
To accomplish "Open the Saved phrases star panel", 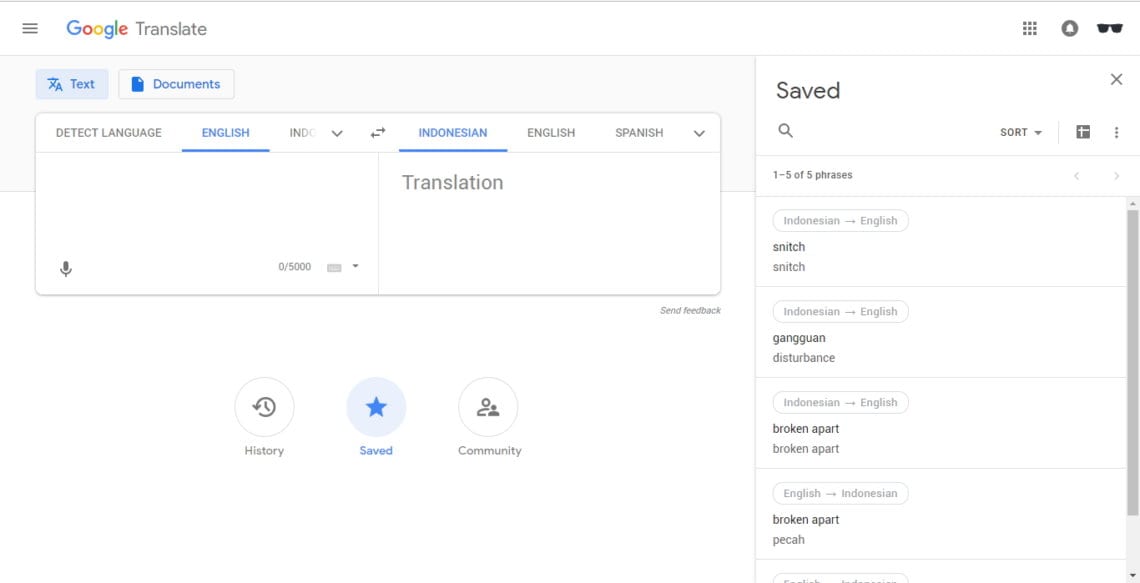I will tap(376, 406).
